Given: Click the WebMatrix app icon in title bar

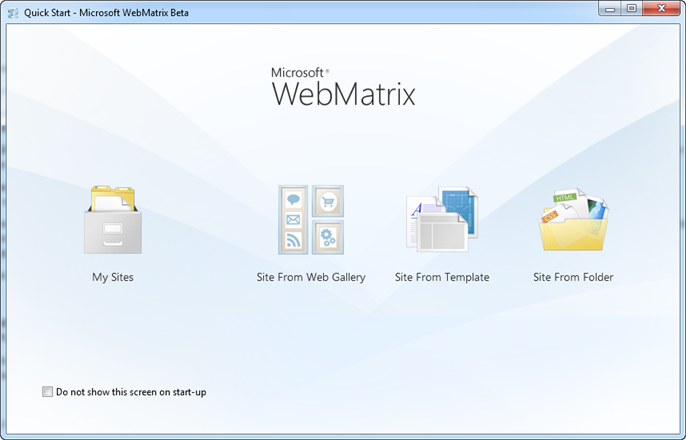Looking at the screenshot, I should pos(12,9).
